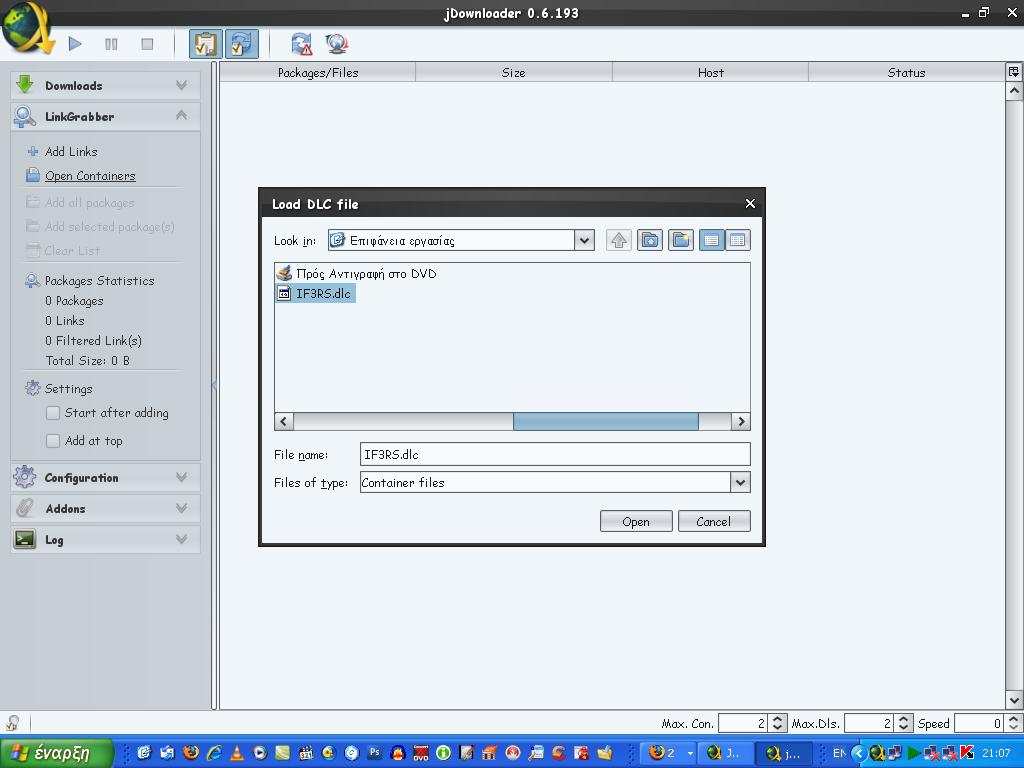Click the Cancel button

pyautogui.click(x=714, y=521)
